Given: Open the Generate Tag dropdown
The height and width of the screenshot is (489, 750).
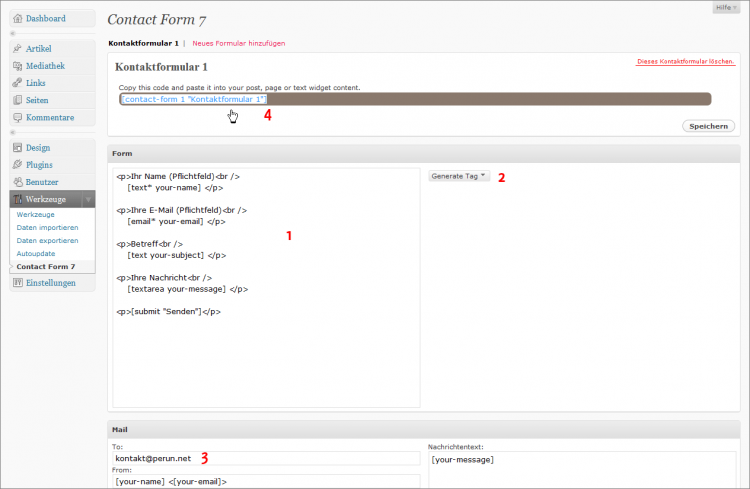Looking at the screenshot, I should (x=460, y=176).
